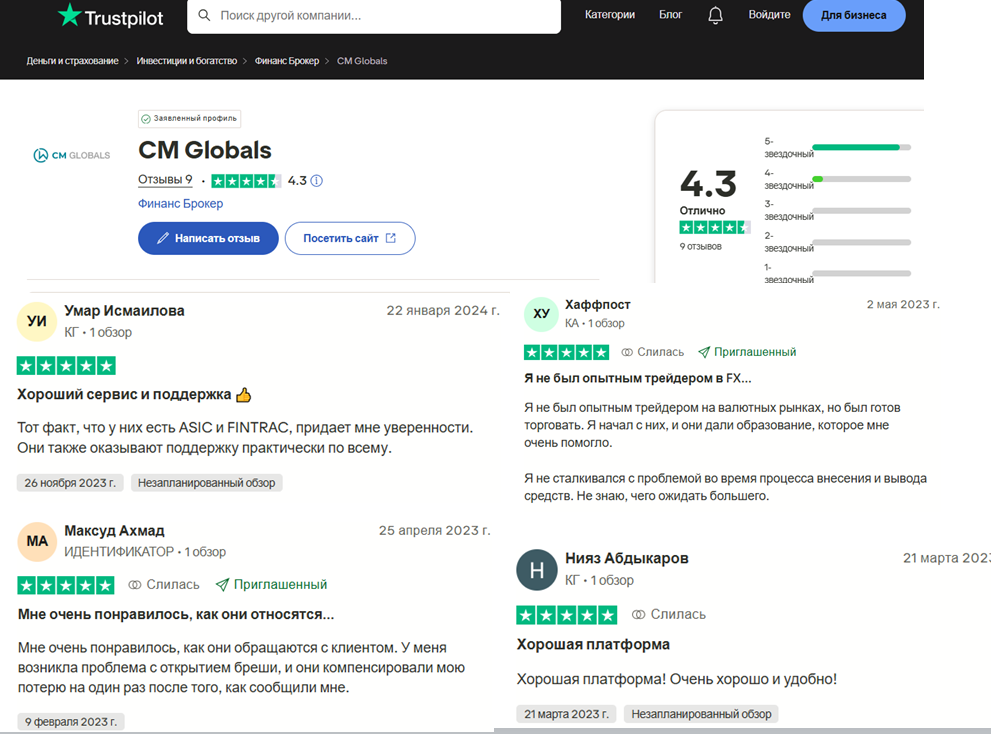Click the search another company field
This screenshot has width=991, height=734.
(x=385, y=16)
